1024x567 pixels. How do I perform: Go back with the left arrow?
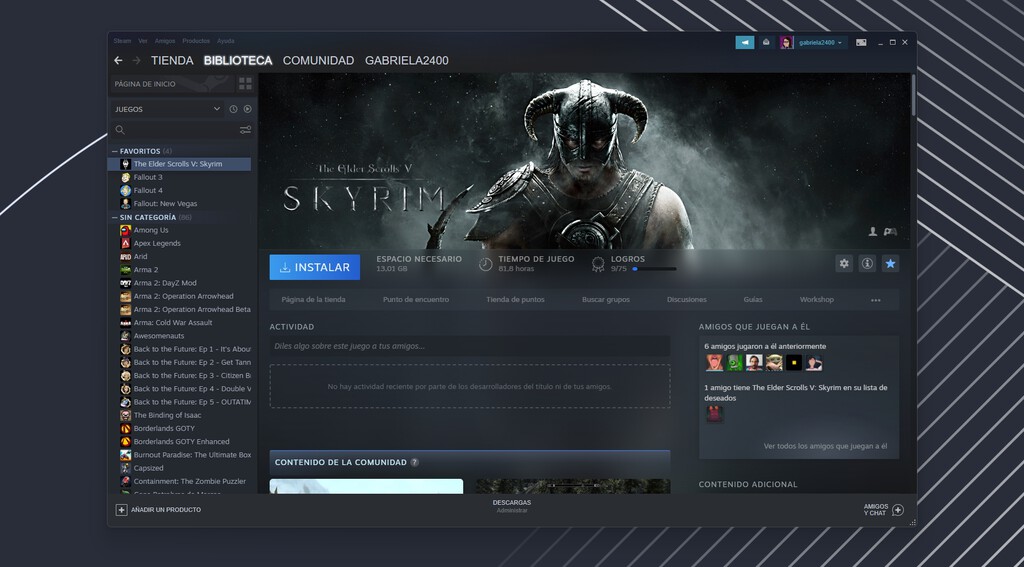(x=118, y=61)
